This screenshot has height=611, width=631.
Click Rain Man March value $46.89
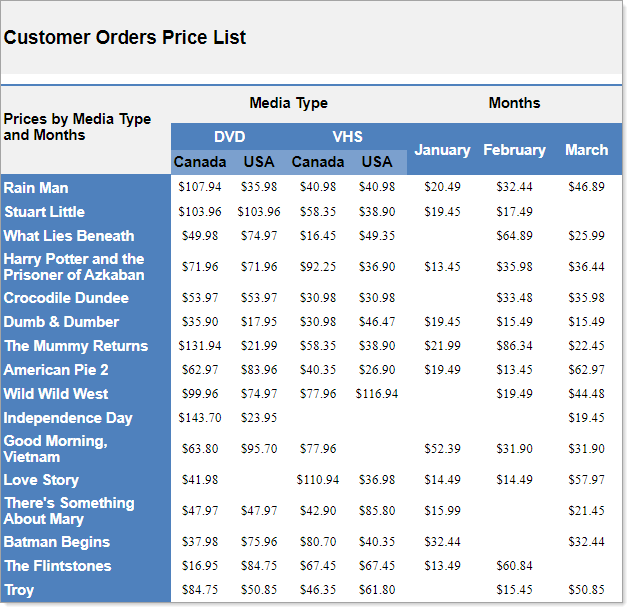(x=586, y=187)
